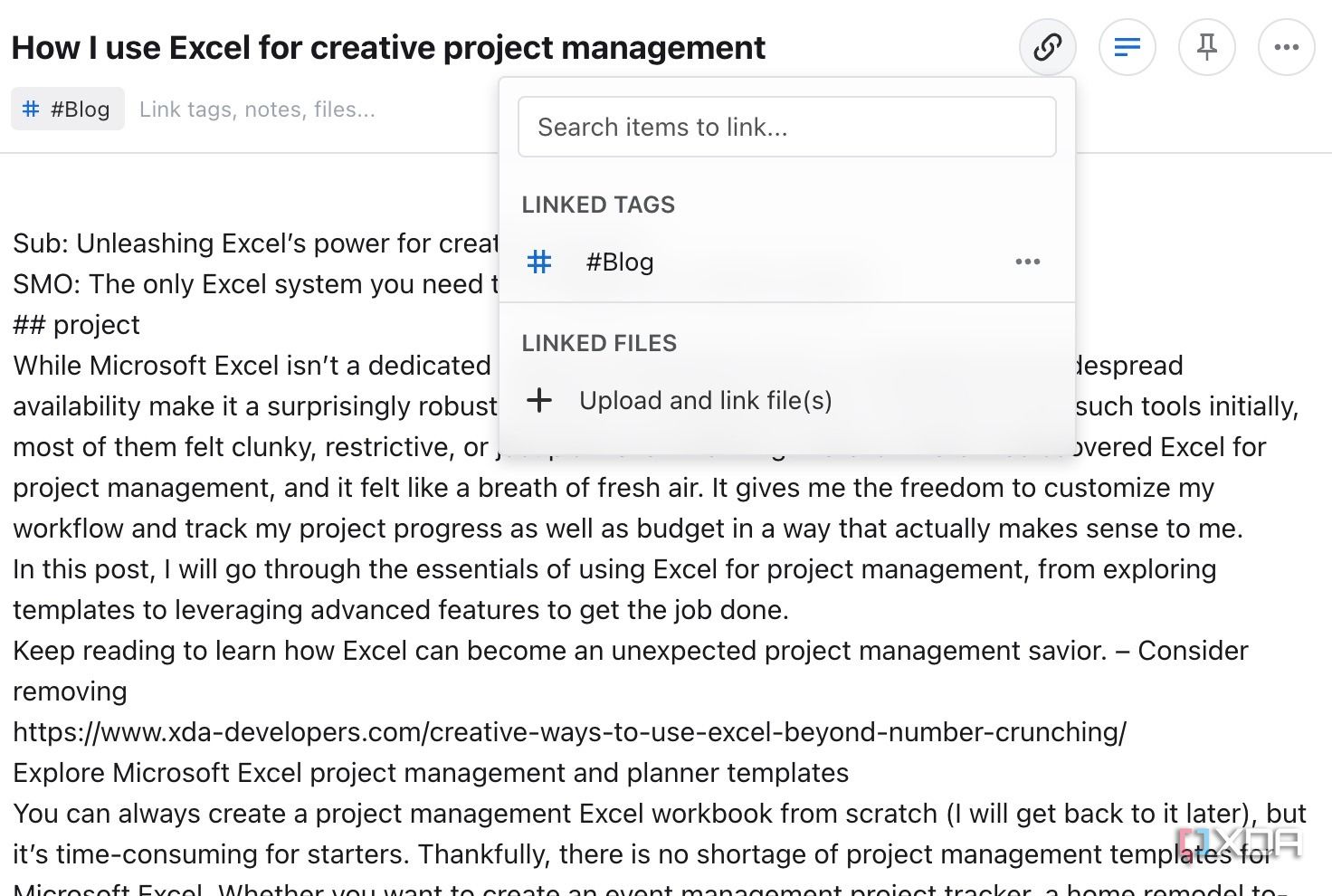Toggle the #Blog tag chip
1332x896 pixels.
(67, 109)
